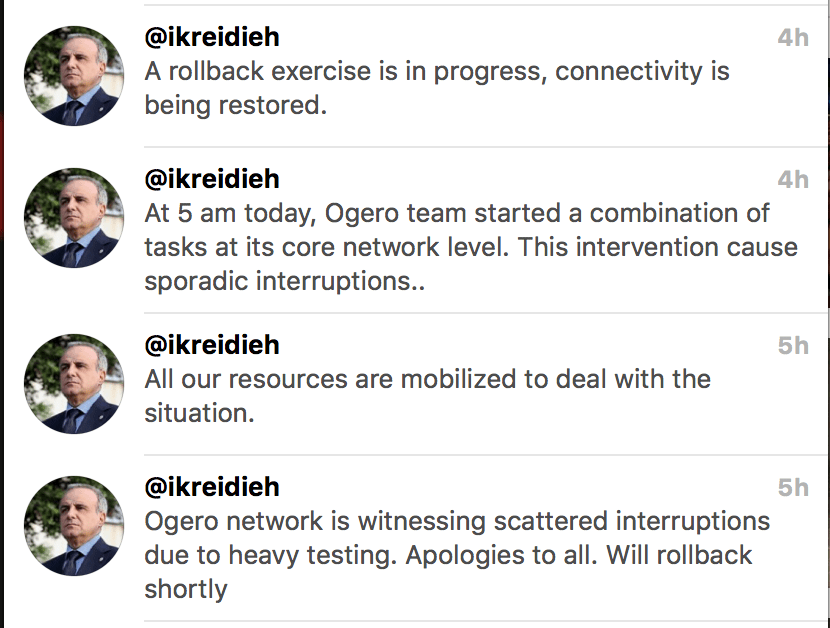Click 4h timestamp on rollback exercise tweet
The image size is (830, 628).
(x=792, y=38)
